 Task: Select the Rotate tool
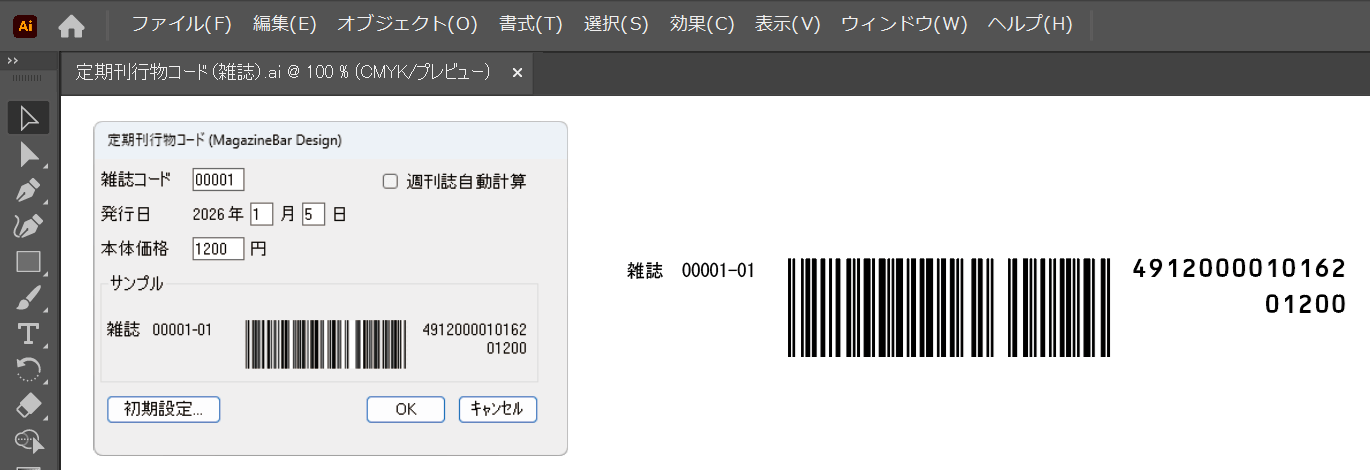tap(28, 370)
